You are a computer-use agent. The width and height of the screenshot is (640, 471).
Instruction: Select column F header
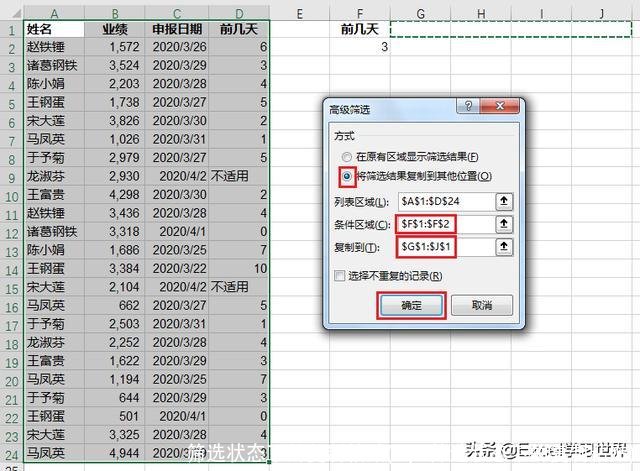point(360,13)
